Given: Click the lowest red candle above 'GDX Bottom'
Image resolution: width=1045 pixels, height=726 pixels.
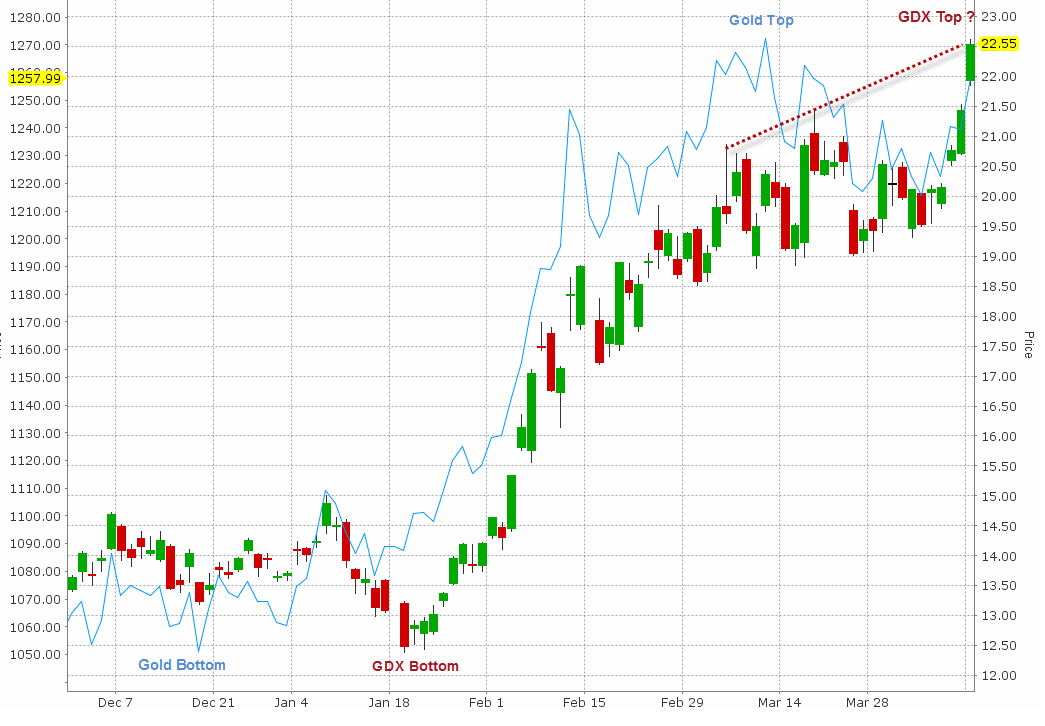Looking at the screenshot, I should tap(405, 625).
